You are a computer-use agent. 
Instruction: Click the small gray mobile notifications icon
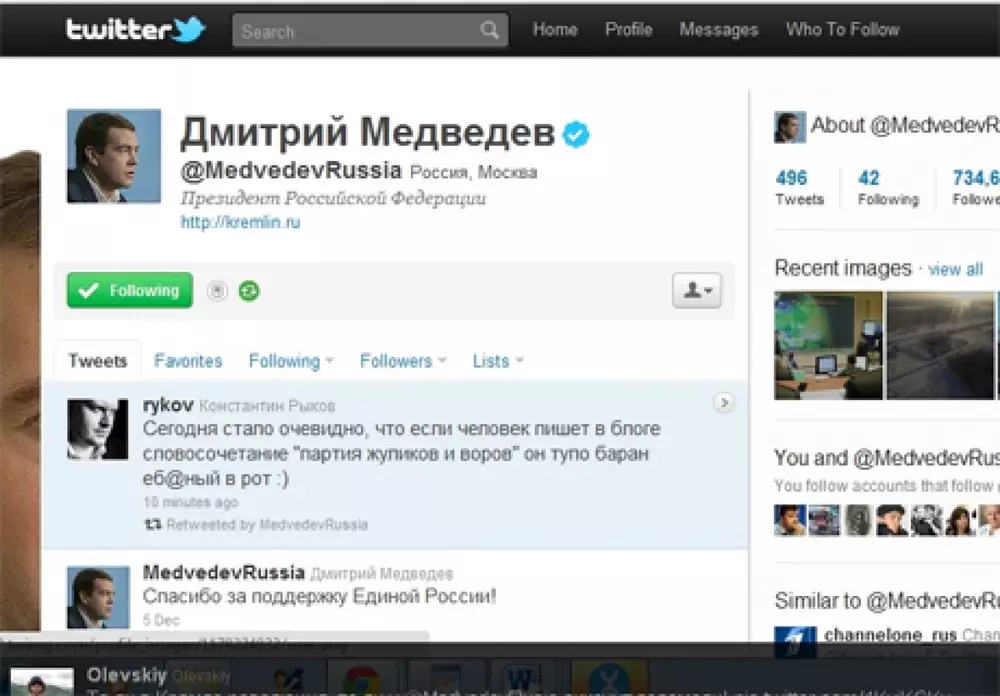[x=217, y=291]
